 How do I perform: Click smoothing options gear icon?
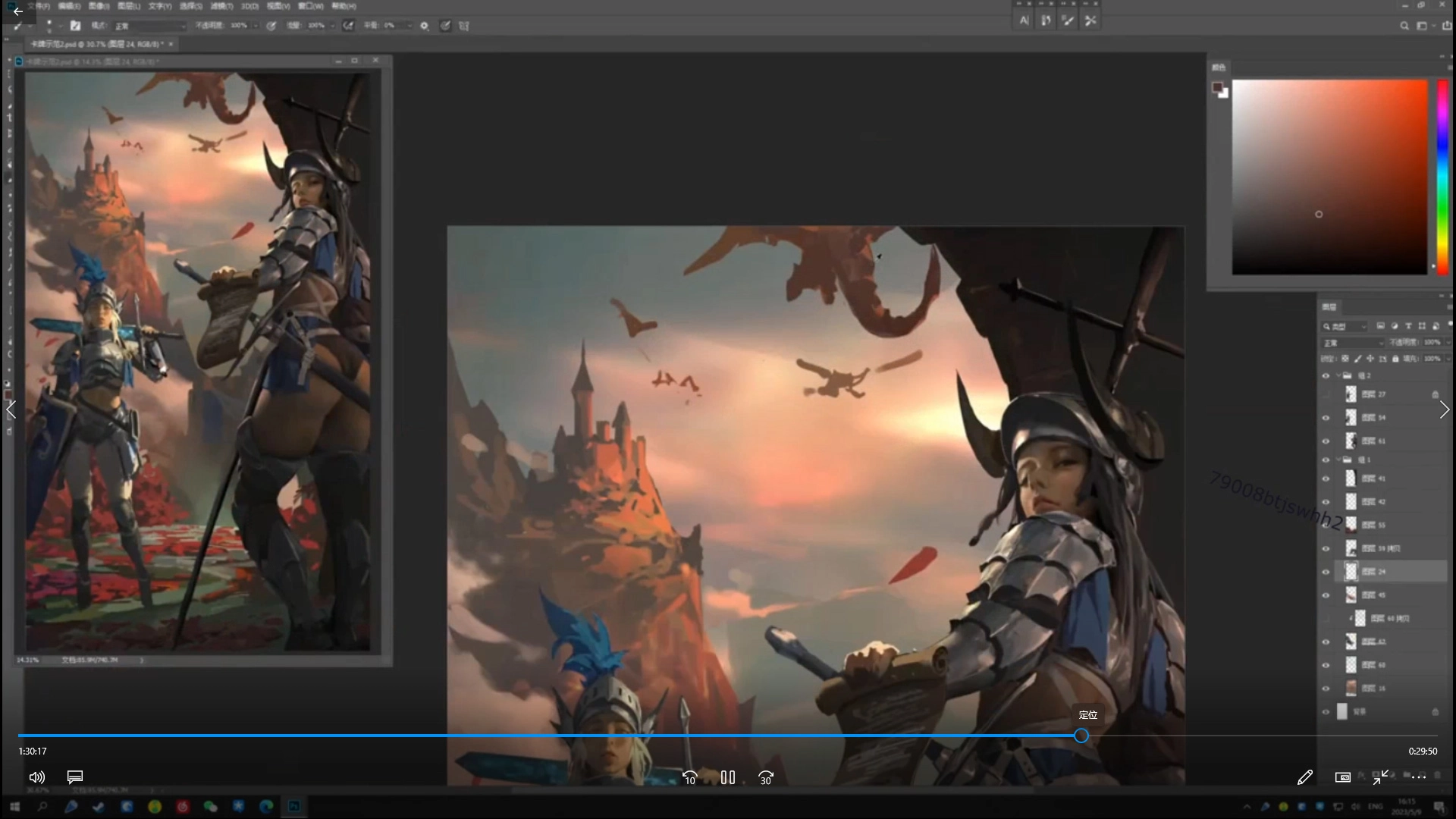tap(424, 26)
